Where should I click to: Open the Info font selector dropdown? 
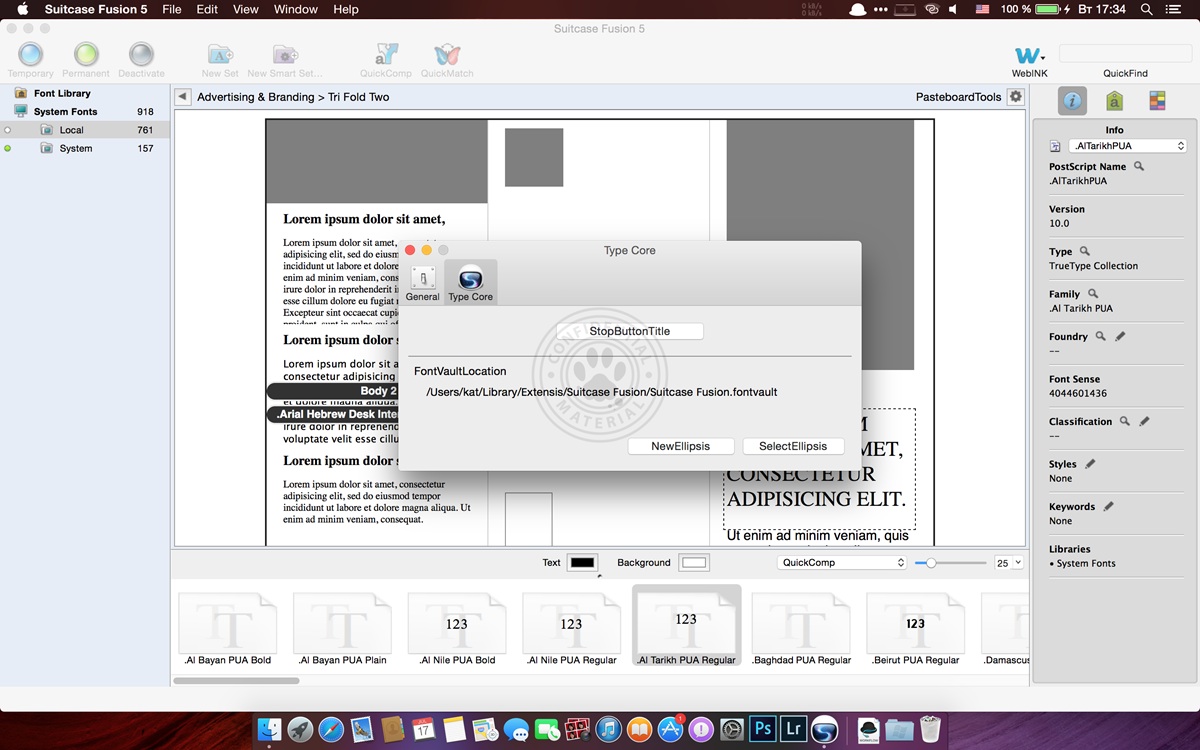(x=1127, y=146)
